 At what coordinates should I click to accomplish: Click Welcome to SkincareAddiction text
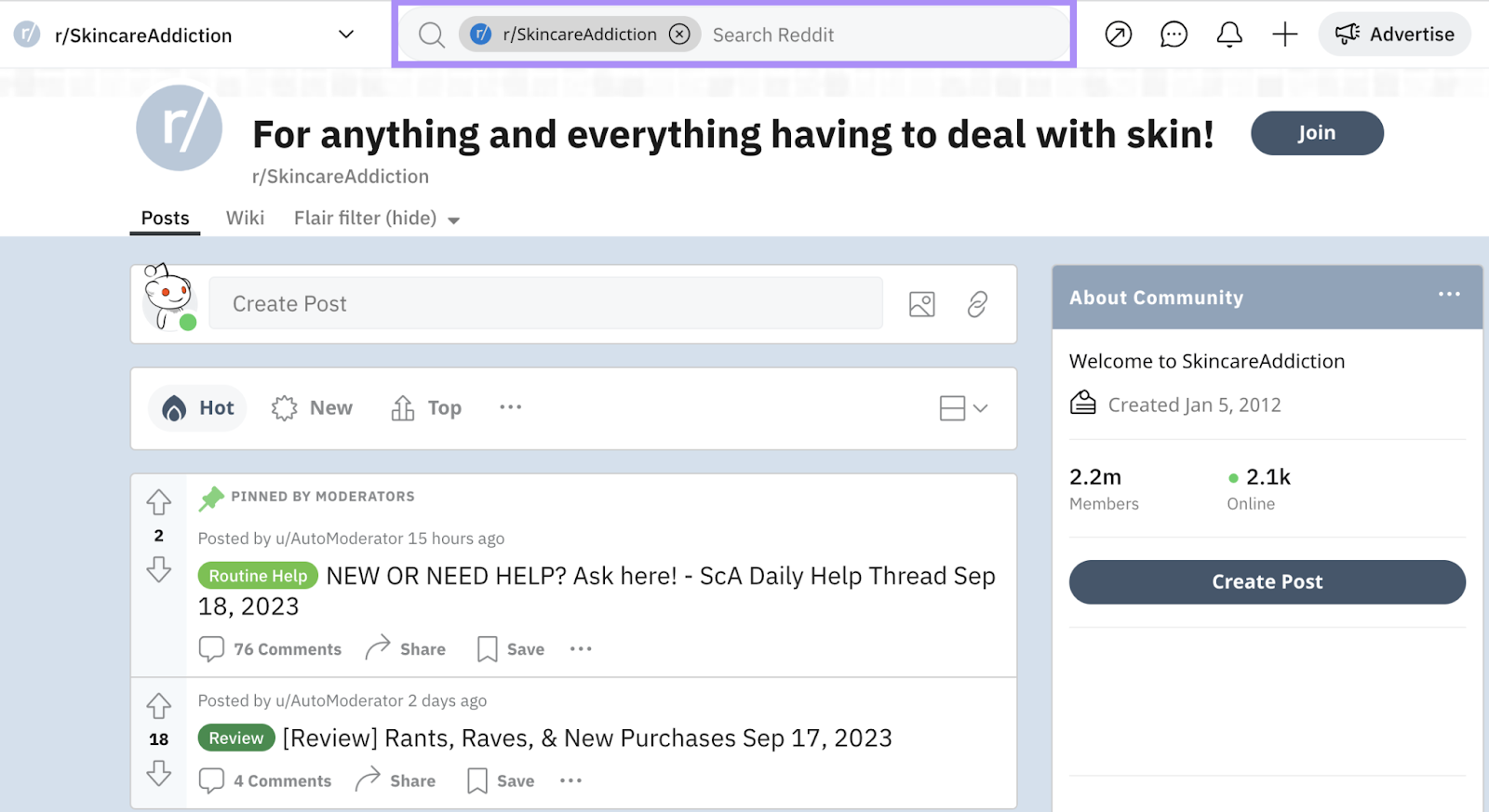pyautogui.click(x=1207, y=361)
